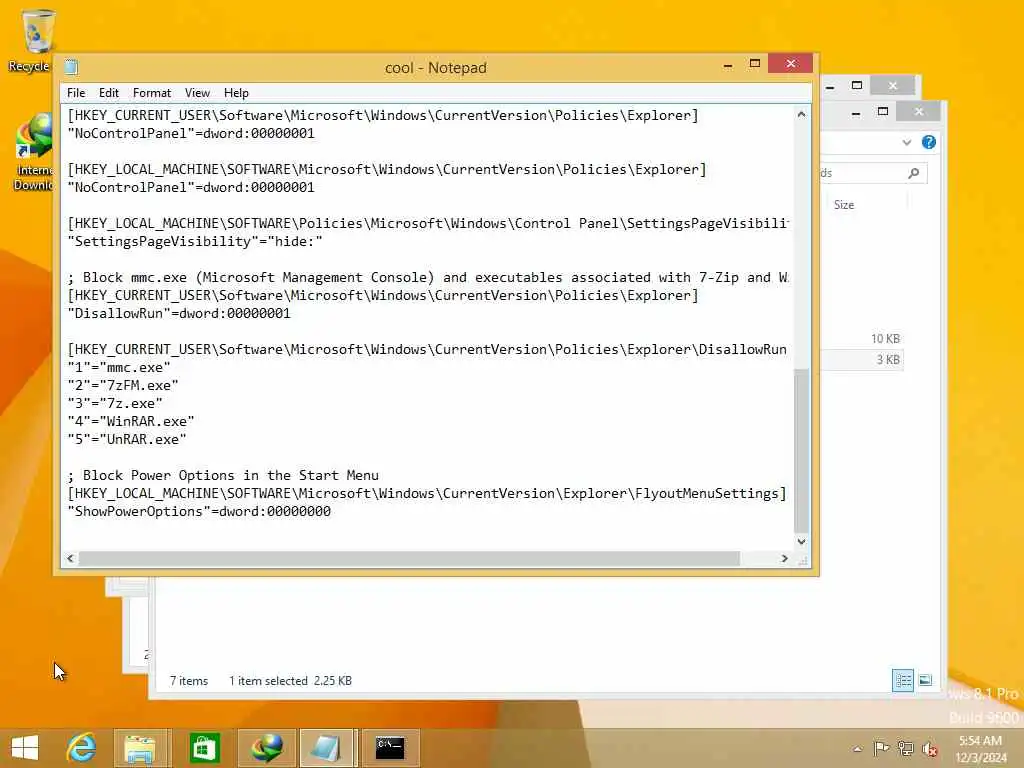The height and width of the screenshot is (768, 1024).
Task: Open the View menu in Notepad
Action: click(197, 93)
